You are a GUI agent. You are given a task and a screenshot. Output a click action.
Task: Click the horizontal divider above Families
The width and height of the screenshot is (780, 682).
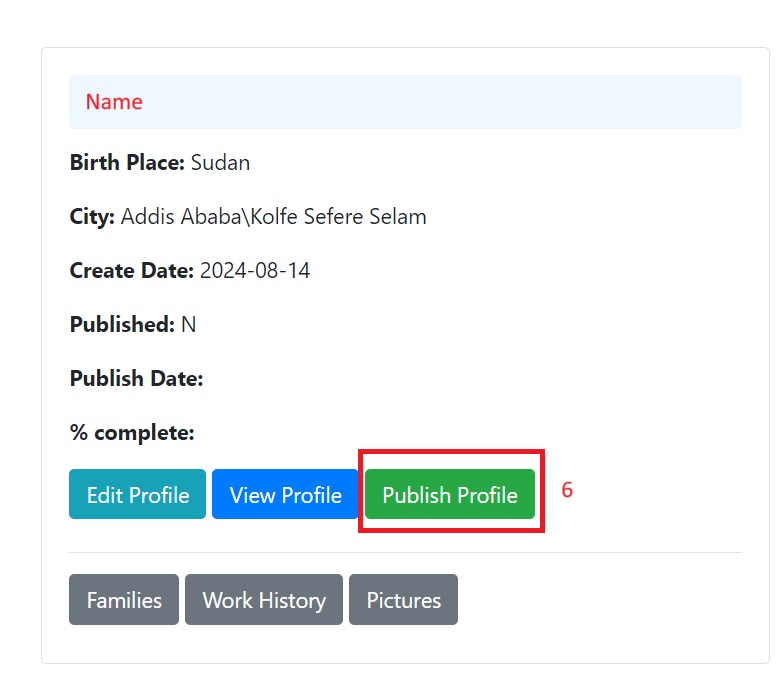click(405, 552)
